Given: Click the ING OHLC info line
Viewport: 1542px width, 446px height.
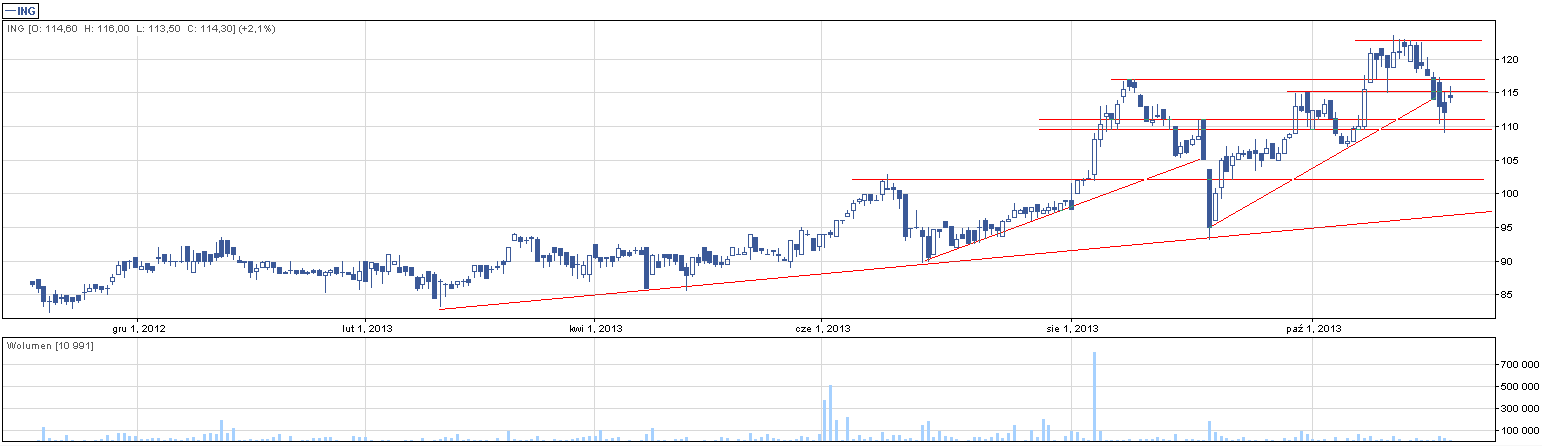Looking at the screenshot, I should pyautogui.click(x=141, y=29).
